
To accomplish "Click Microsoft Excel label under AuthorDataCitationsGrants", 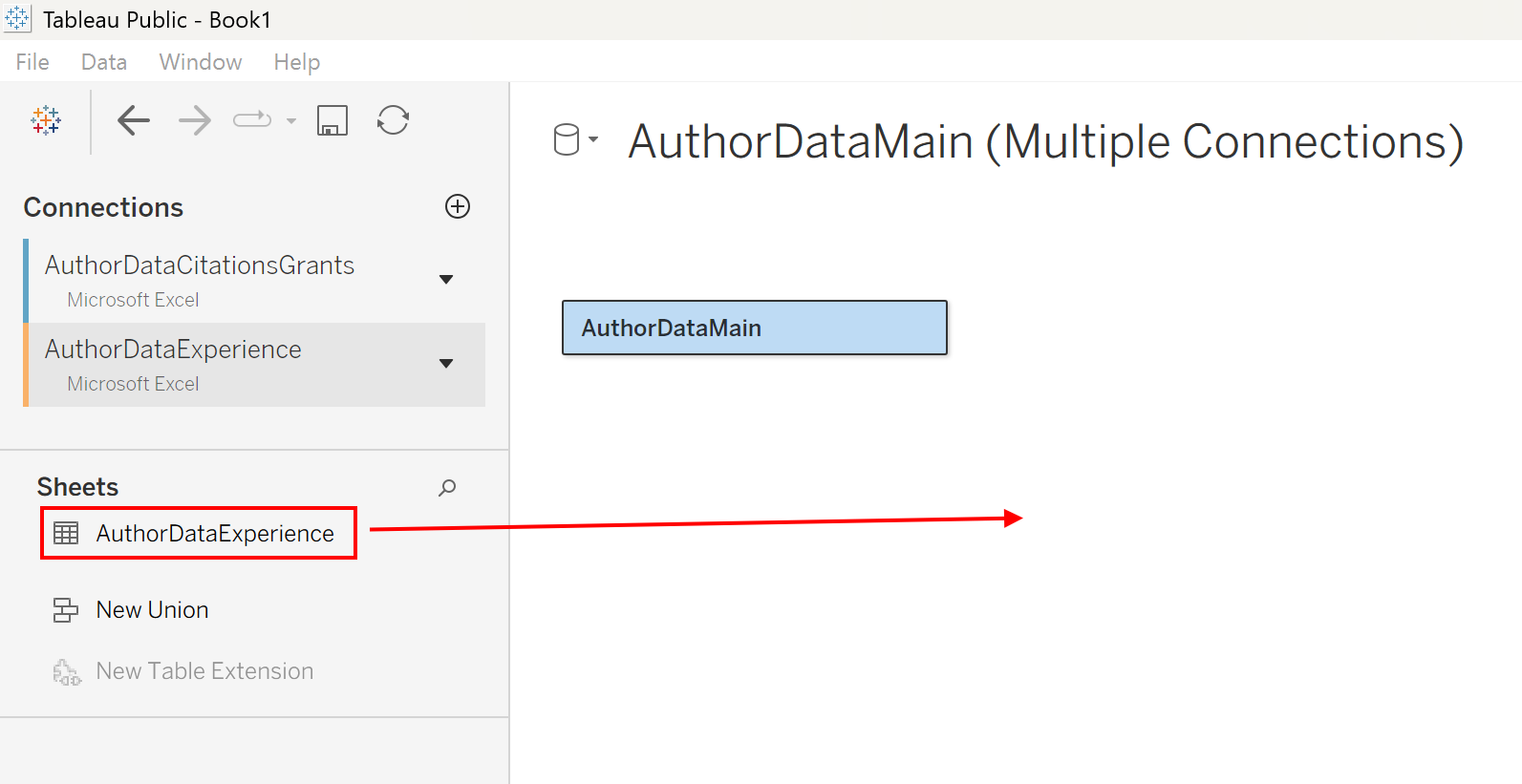I will [133, 300].
